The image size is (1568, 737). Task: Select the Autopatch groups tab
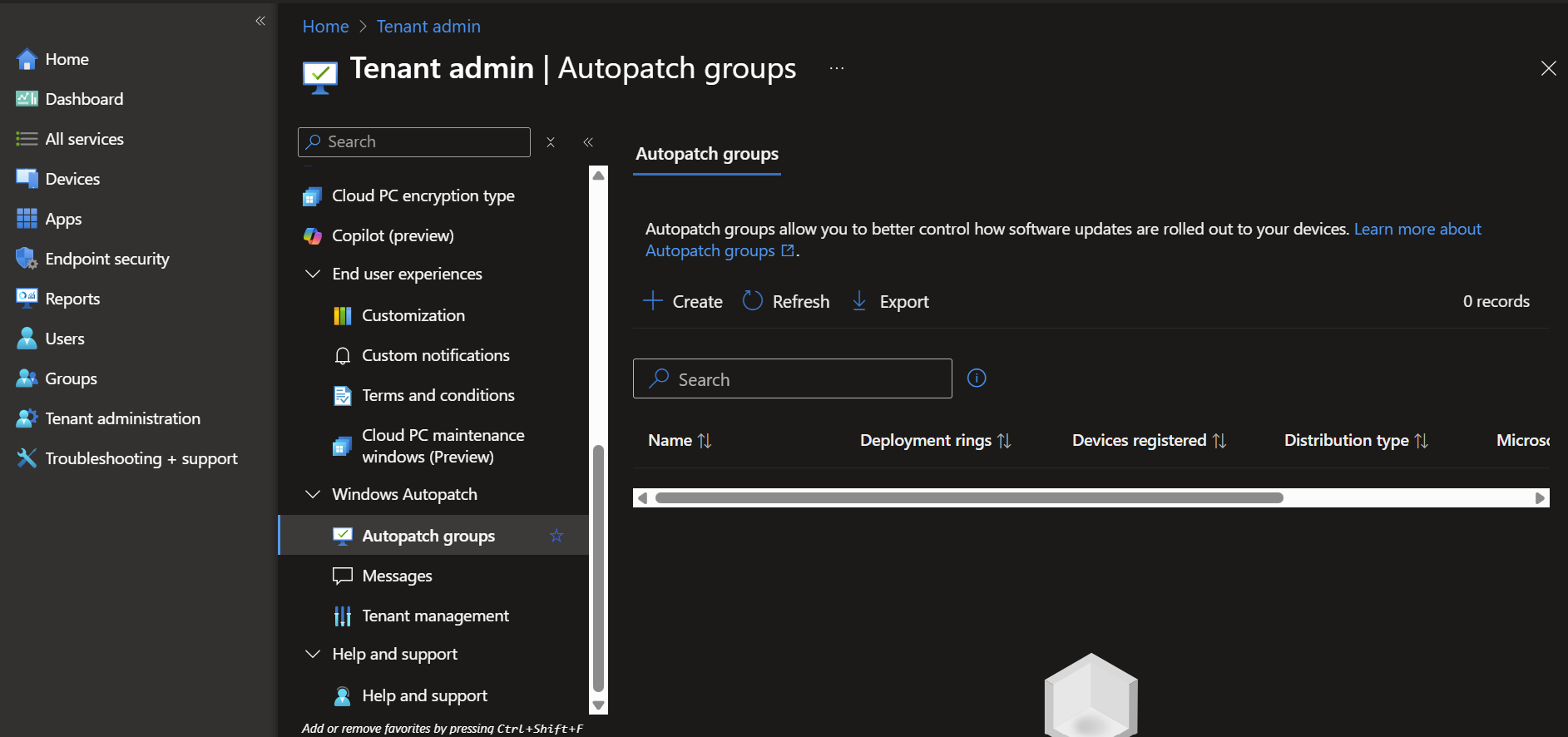707,154
